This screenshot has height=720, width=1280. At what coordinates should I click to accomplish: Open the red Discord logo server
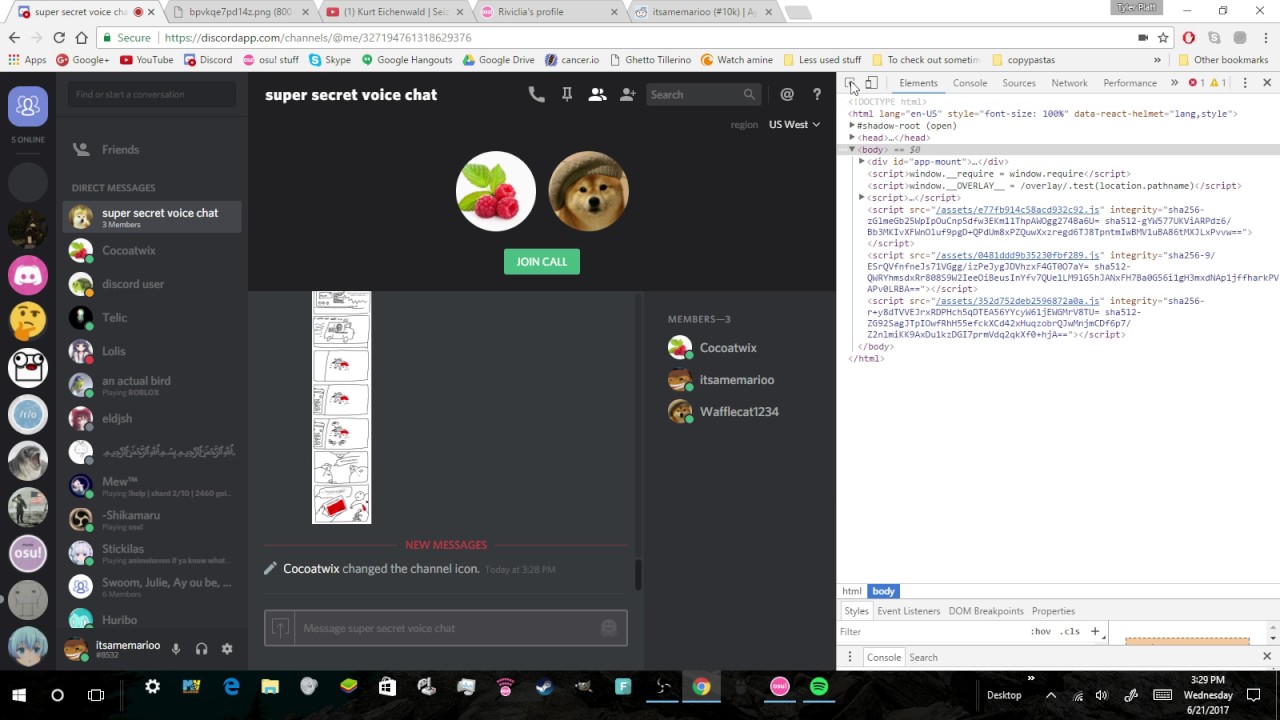point(28,275)
